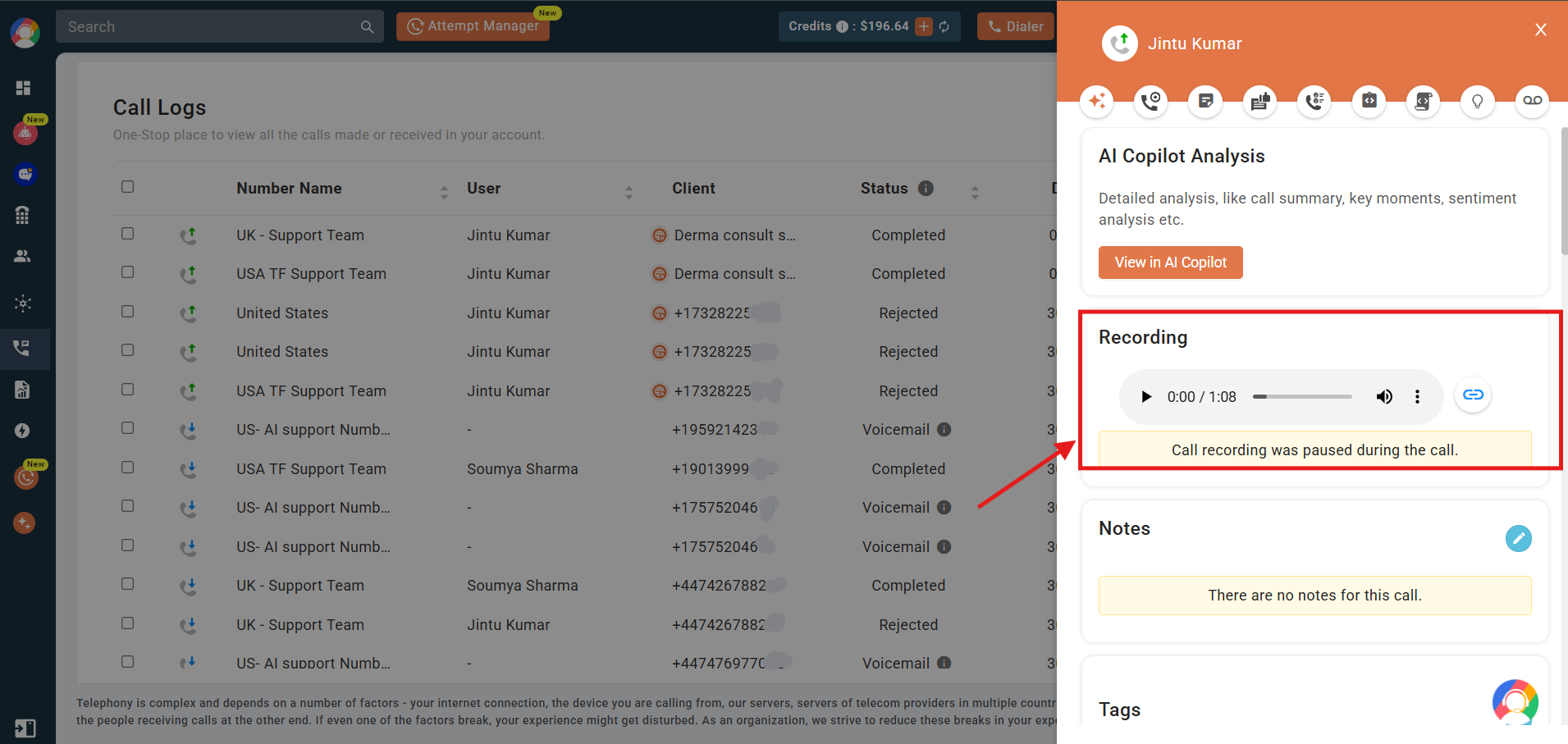Jump to notes icon in panel toolbar
1568x744 pixels.
point(1205,101)
